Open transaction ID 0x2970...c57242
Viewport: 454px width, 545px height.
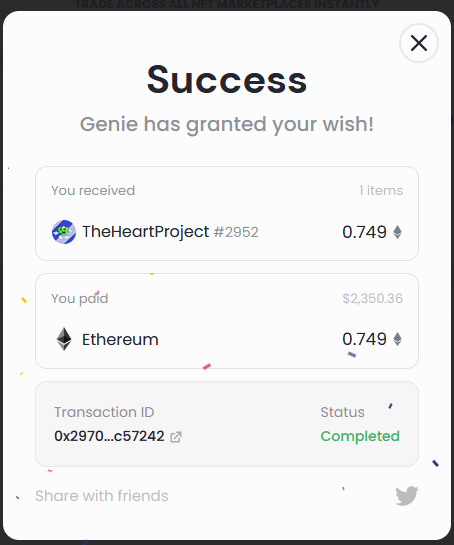click(x=109, y=436)
